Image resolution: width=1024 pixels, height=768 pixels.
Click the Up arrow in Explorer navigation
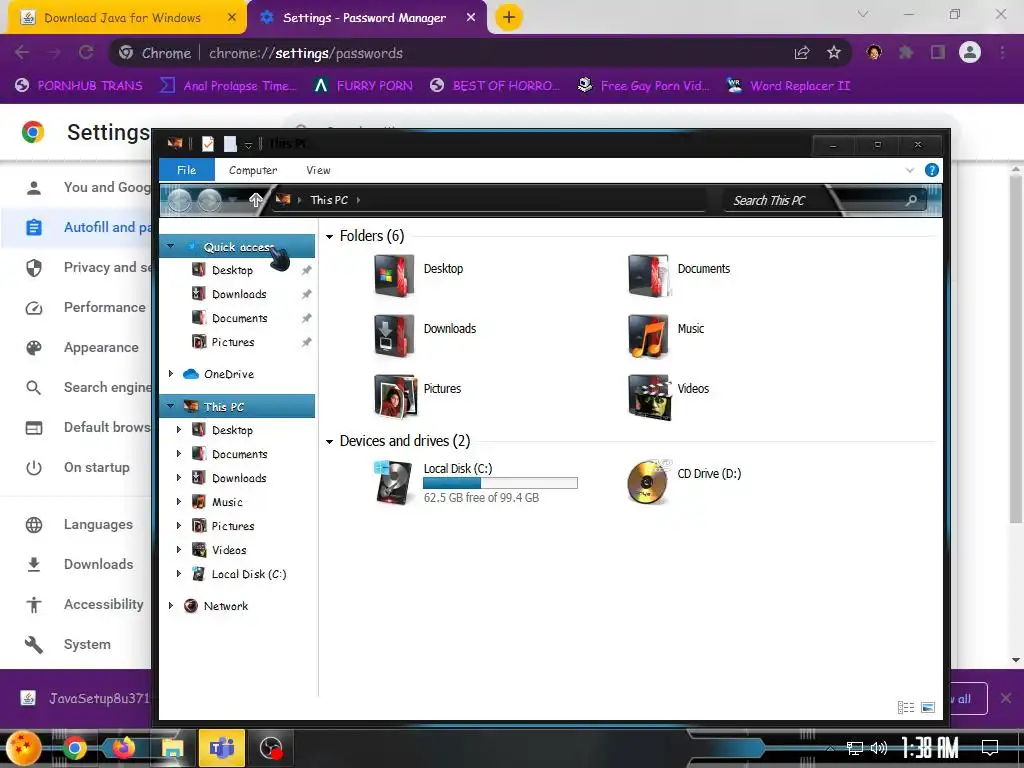coord(255,200)
